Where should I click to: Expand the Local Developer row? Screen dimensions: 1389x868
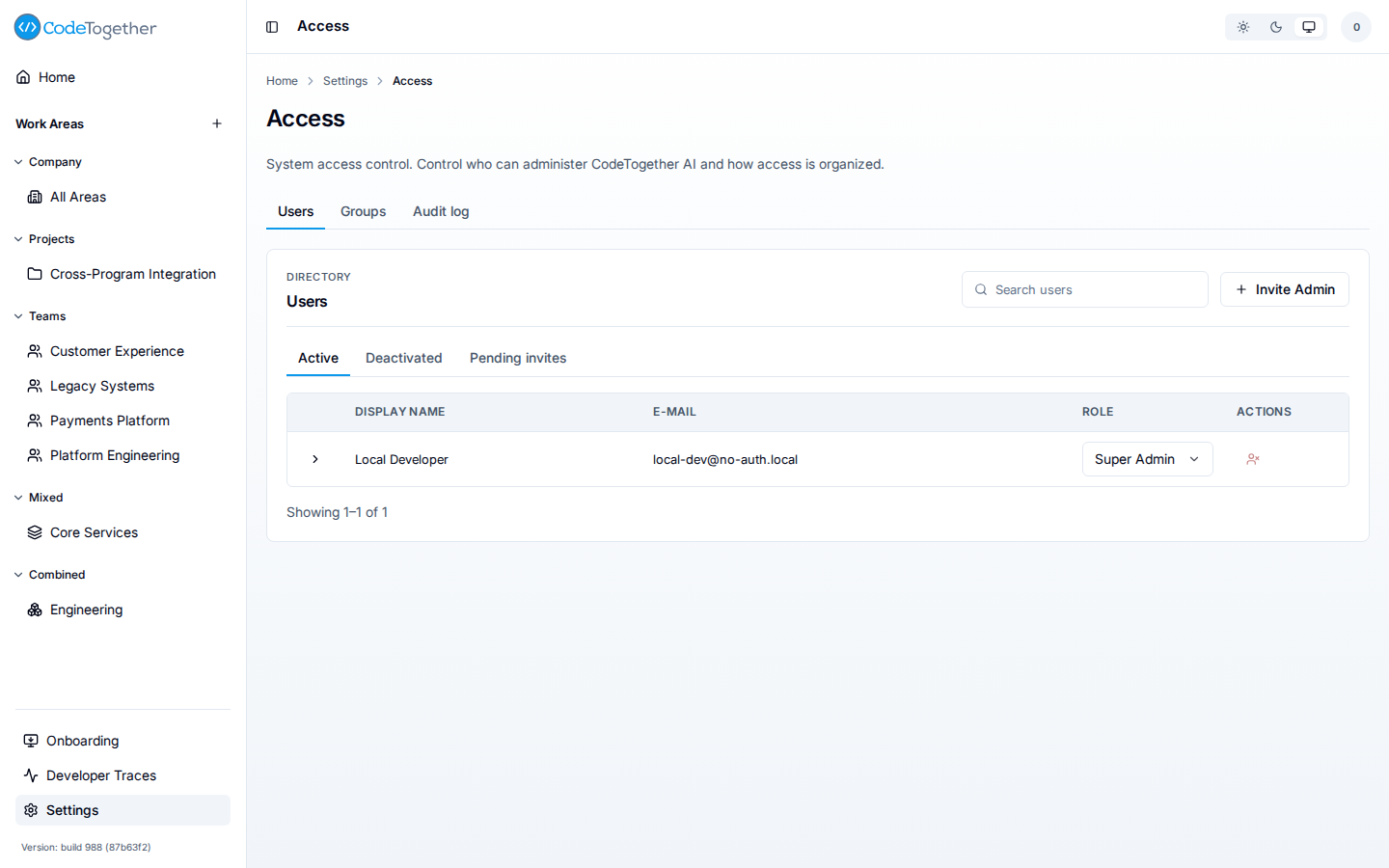point(315,459)
